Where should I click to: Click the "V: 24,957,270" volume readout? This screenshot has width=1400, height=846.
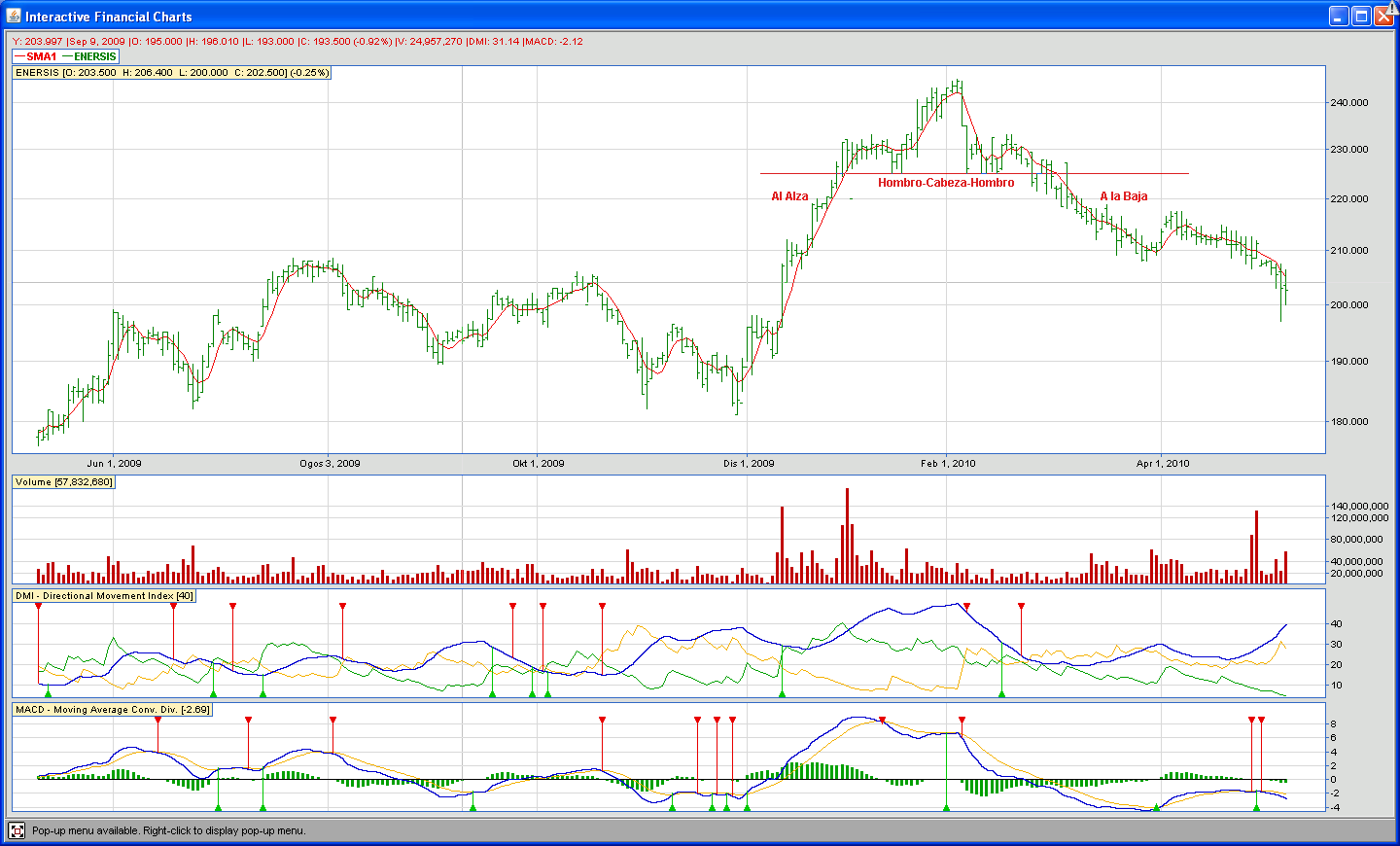click(x=430, y=42)
